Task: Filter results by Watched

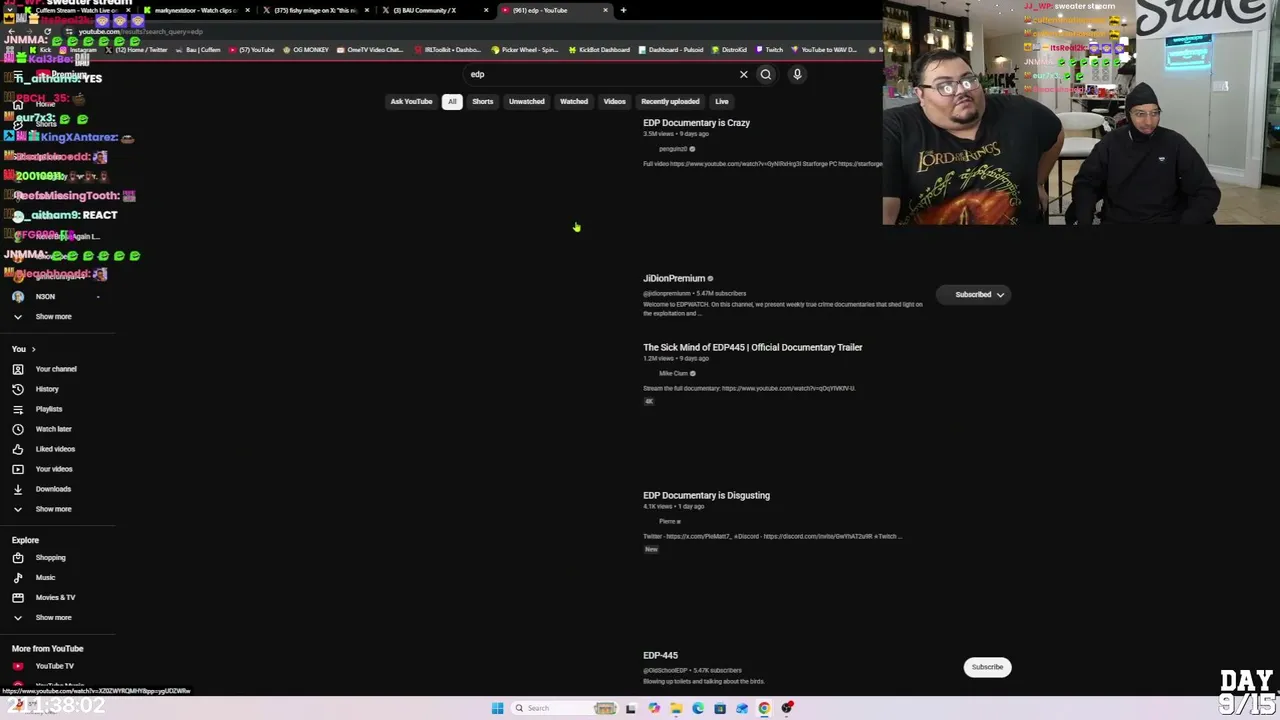Action: (574, 101)
